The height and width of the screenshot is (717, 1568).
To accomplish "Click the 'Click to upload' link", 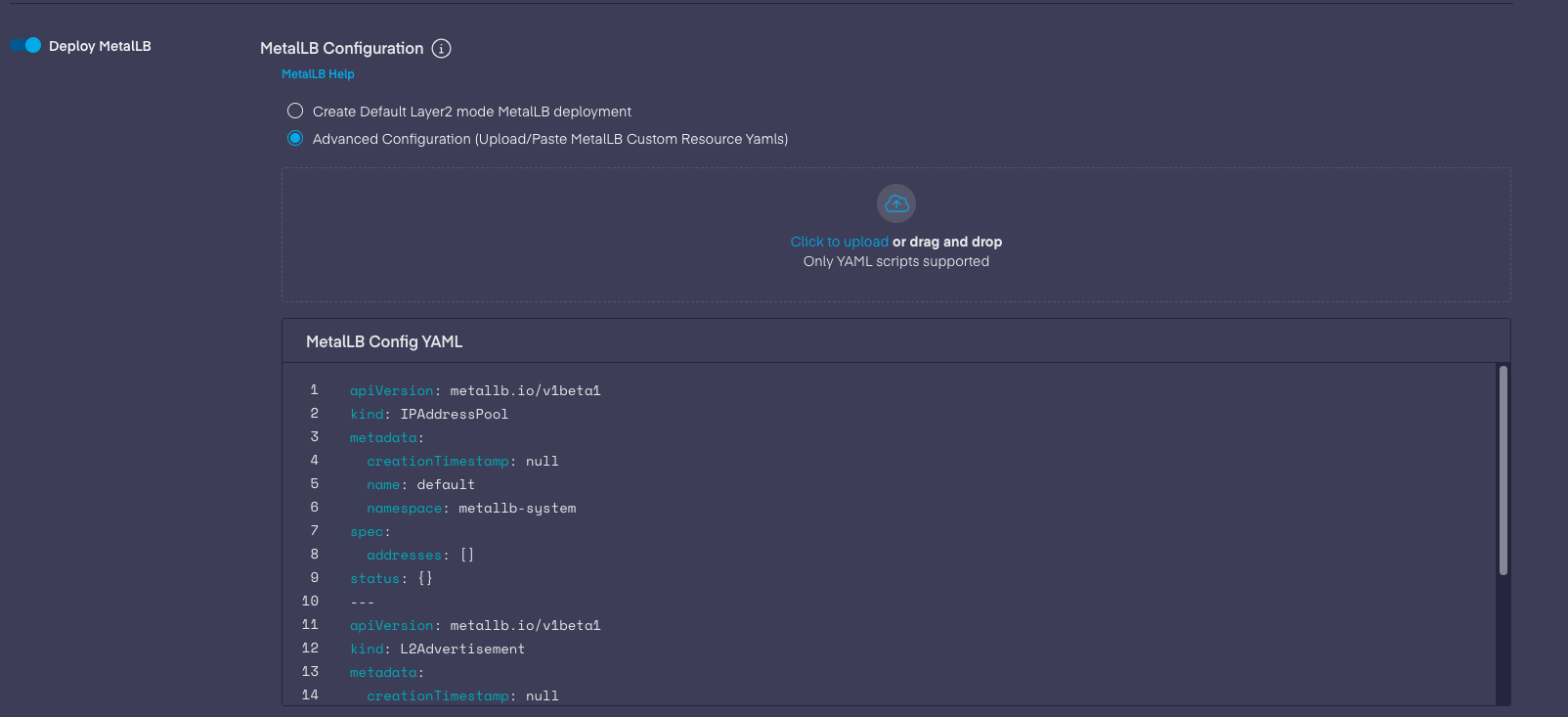I will (x=839, y=242).
